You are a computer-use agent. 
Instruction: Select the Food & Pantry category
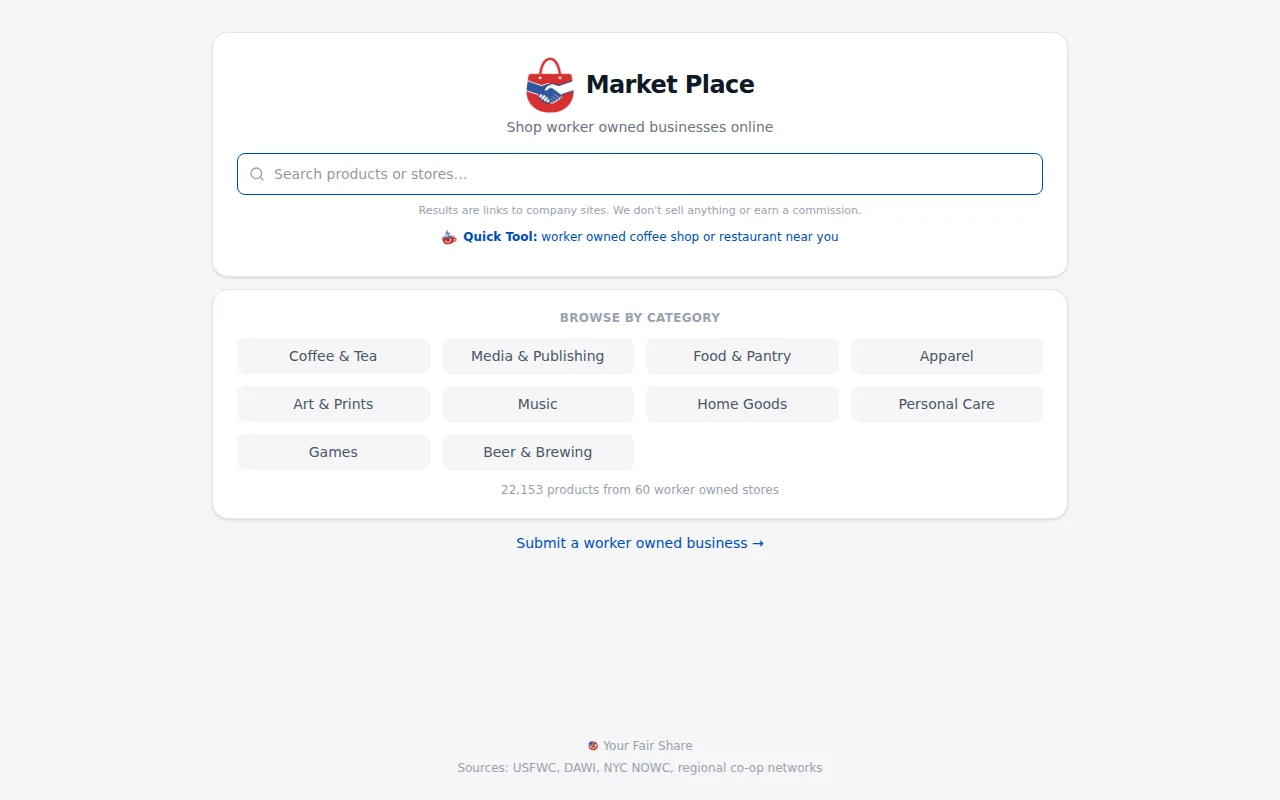pyautogui.click(x=742, y=356)
